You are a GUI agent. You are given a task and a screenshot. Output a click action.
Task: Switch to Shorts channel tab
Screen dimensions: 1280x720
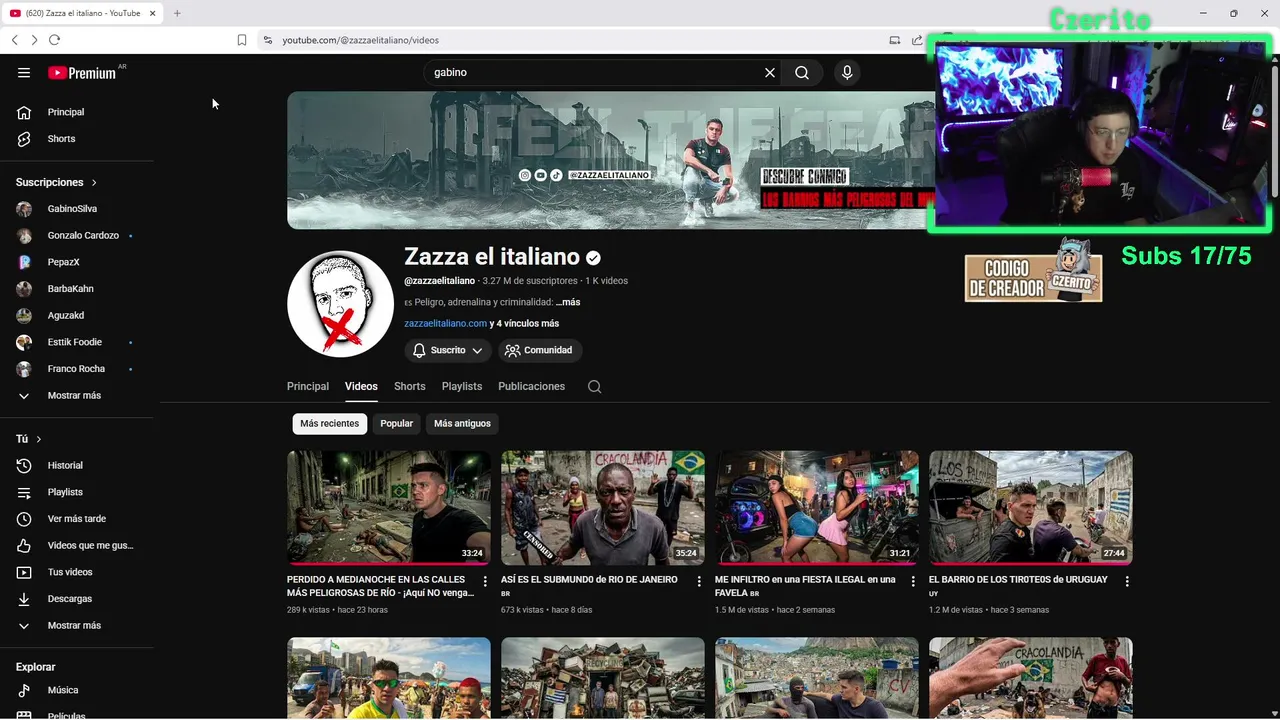[x=409, y=386]
